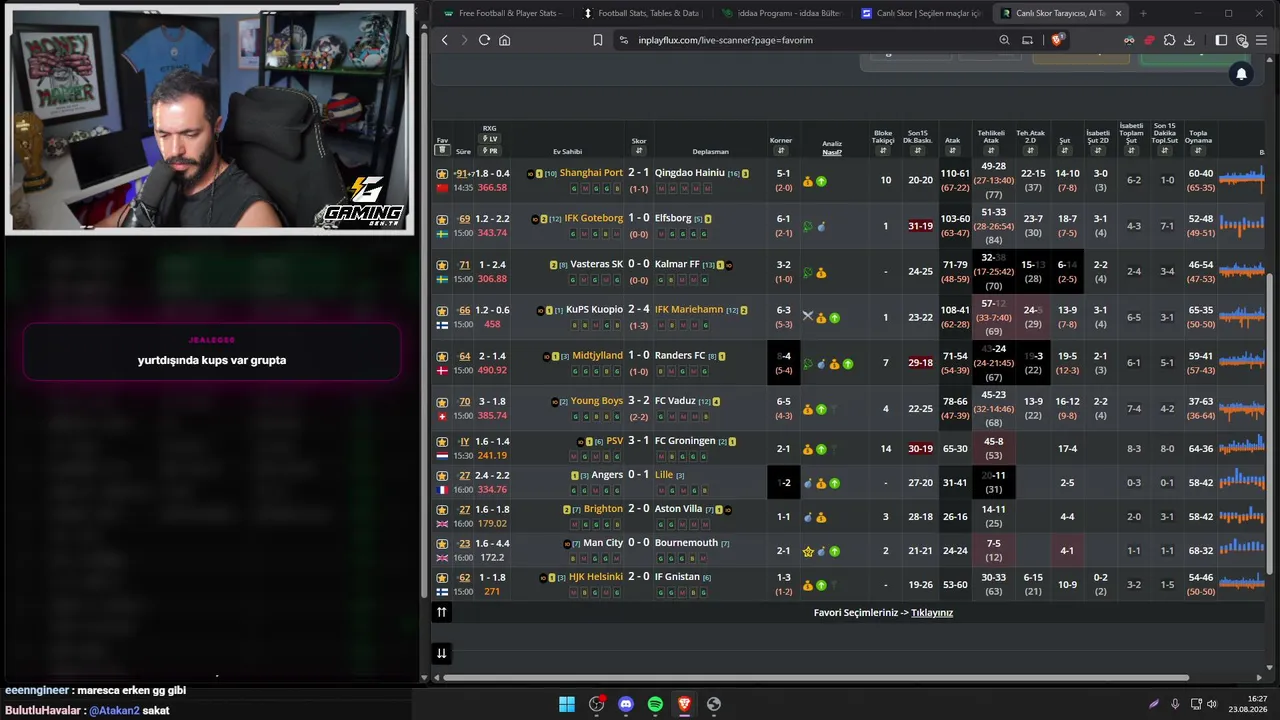
Task: Toggle the favorite star for IFK Goteborg
Action: [x=442, y=219]
